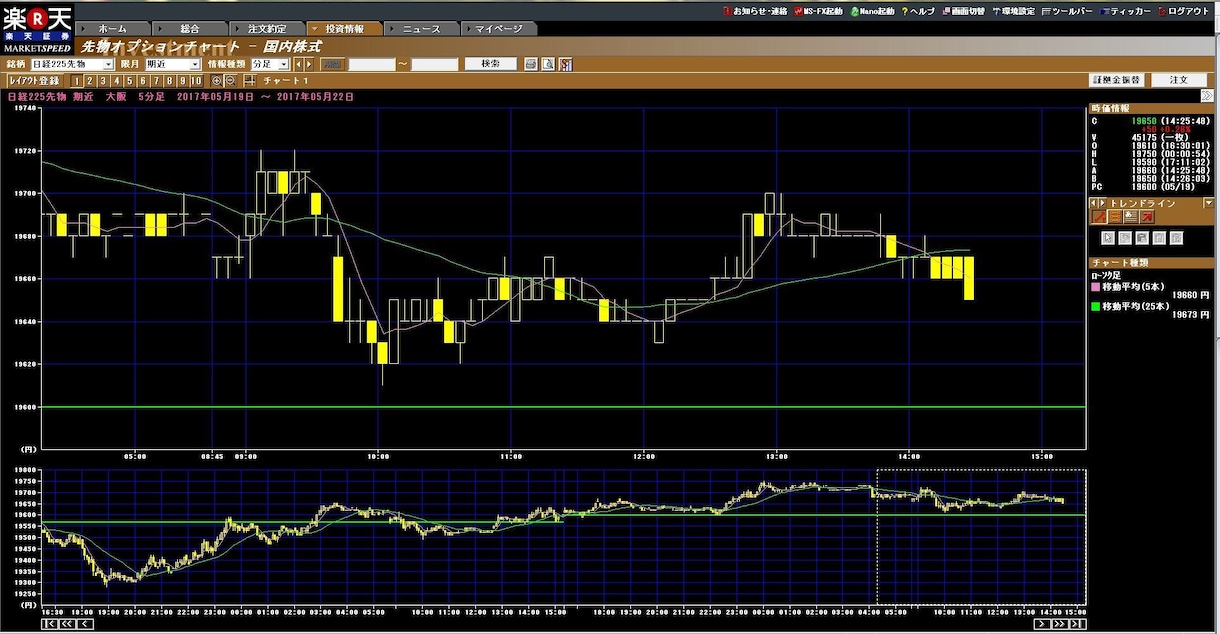This screenshot has height=634, width=1220.
Task: Click 画面切替 to switch screens
Action: coord(962,11)
